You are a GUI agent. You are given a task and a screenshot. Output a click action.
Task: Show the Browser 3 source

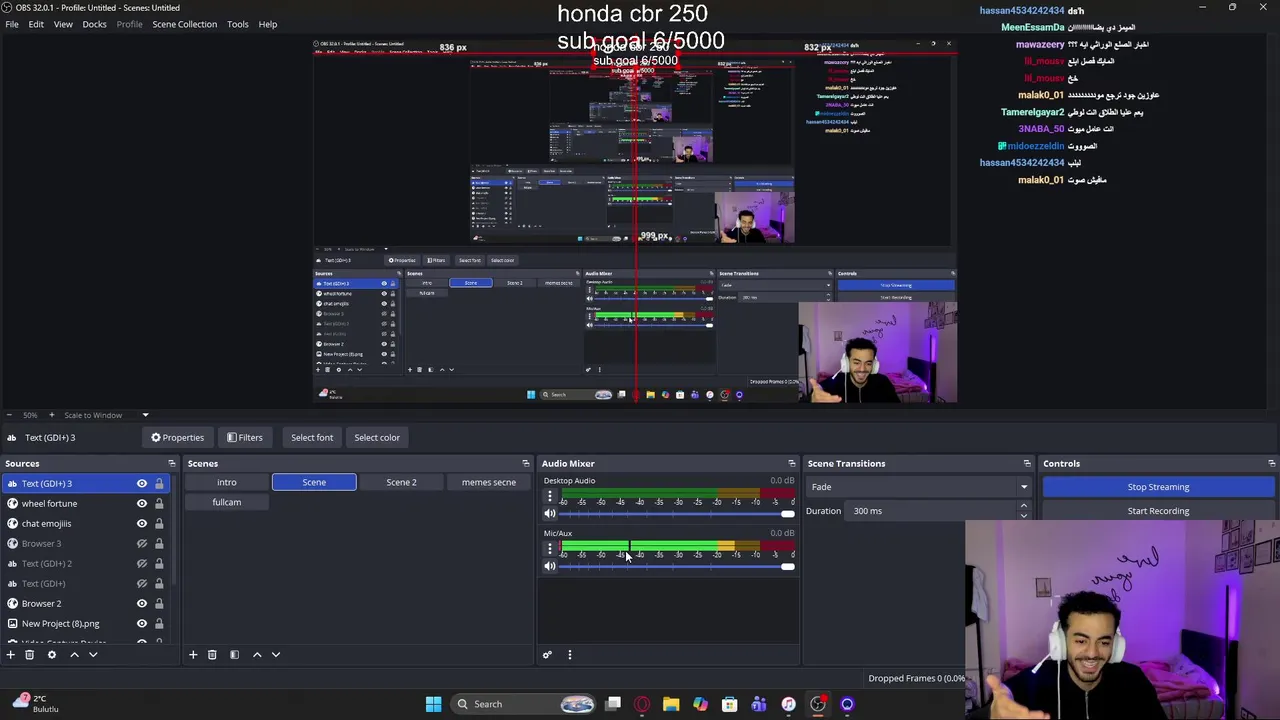pyautogui.click(x=142, y=544)
